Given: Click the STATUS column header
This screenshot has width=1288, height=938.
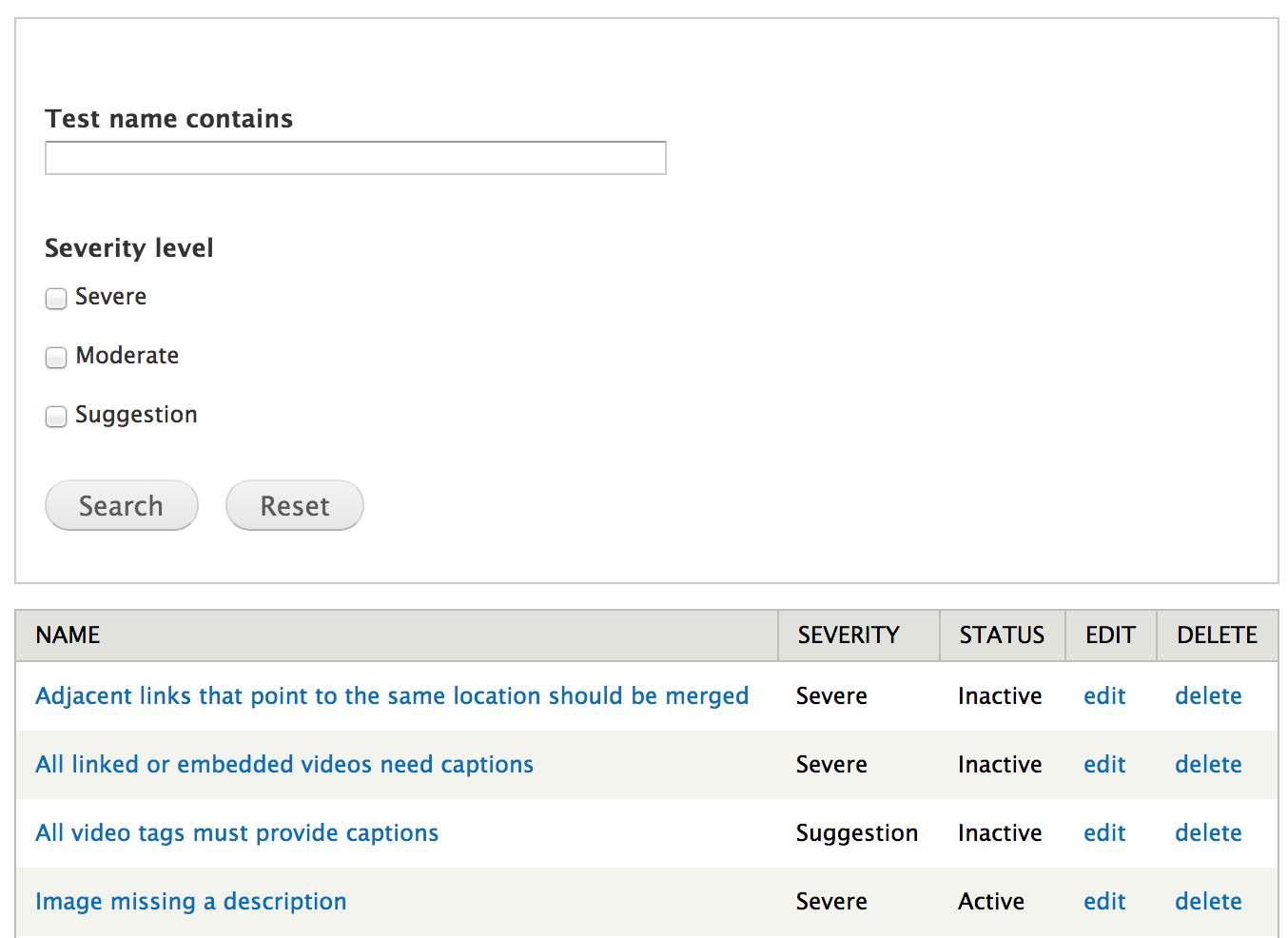Looking at the screenshot, I should pyautogui.click(x=1002, y=635).
